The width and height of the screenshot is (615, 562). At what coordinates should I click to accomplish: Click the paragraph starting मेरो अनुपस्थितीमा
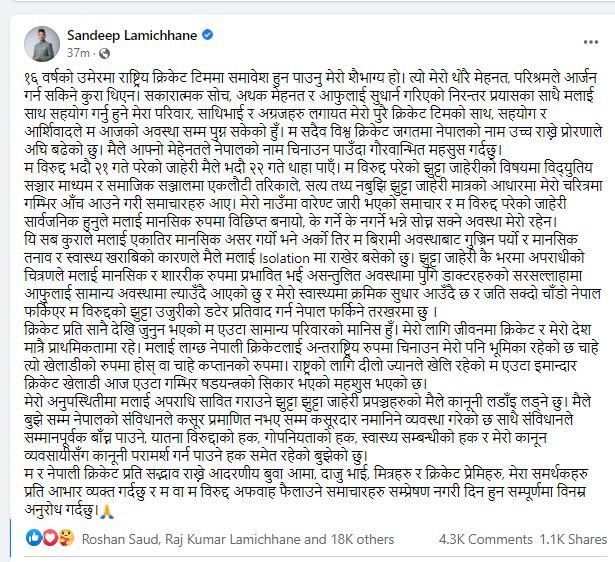(307, 429)
